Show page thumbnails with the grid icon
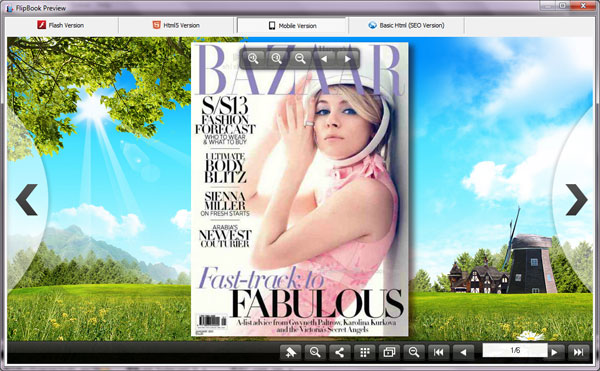The height and width of the screenshot is (371, 600). 364,352
